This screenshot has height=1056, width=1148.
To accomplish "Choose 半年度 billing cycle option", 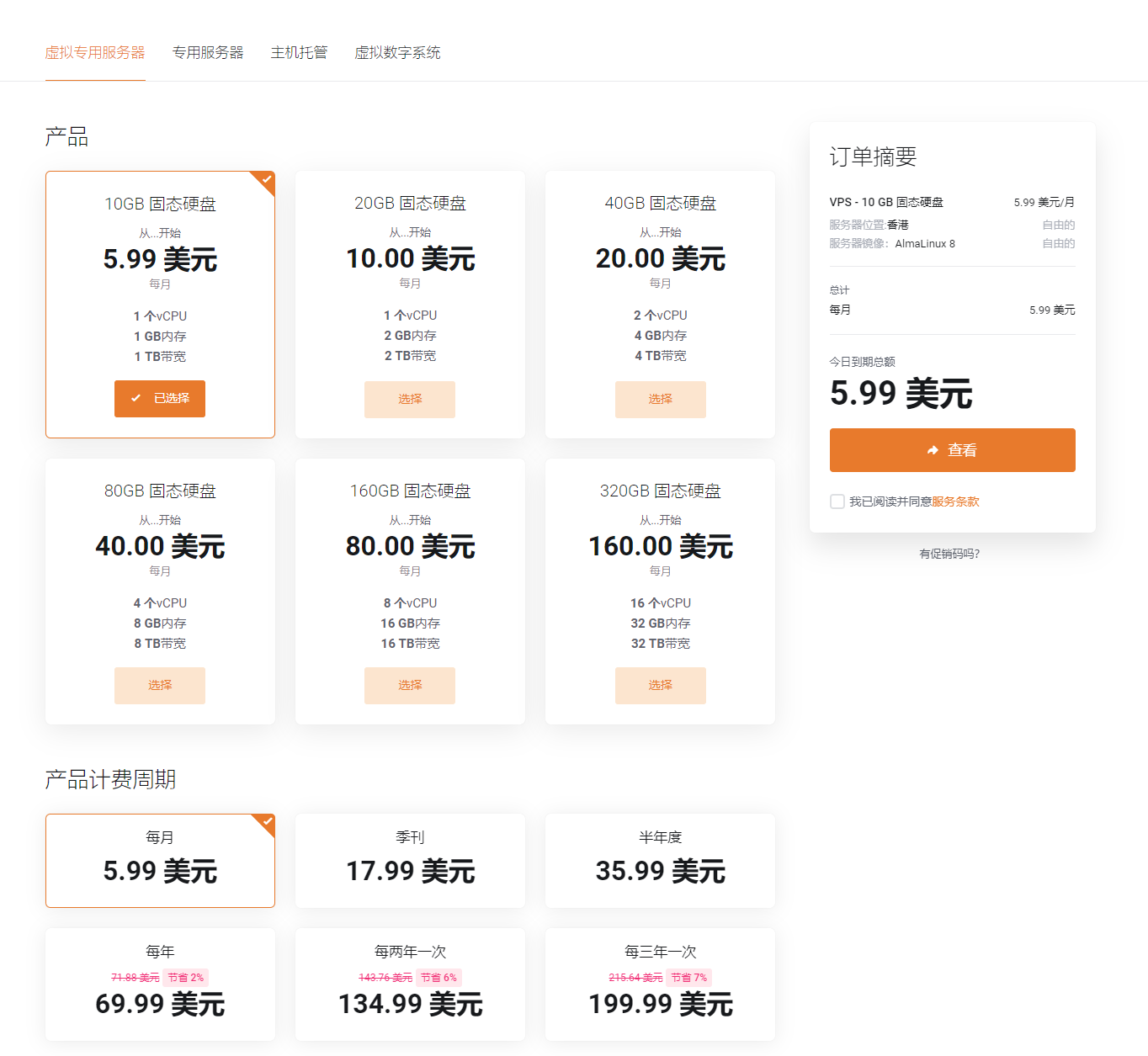I will pos(660,861).
